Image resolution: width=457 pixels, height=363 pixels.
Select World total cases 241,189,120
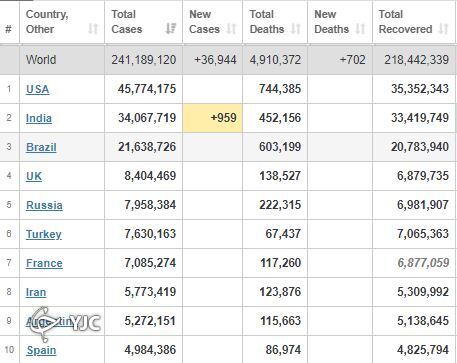(x=144, y=60)
